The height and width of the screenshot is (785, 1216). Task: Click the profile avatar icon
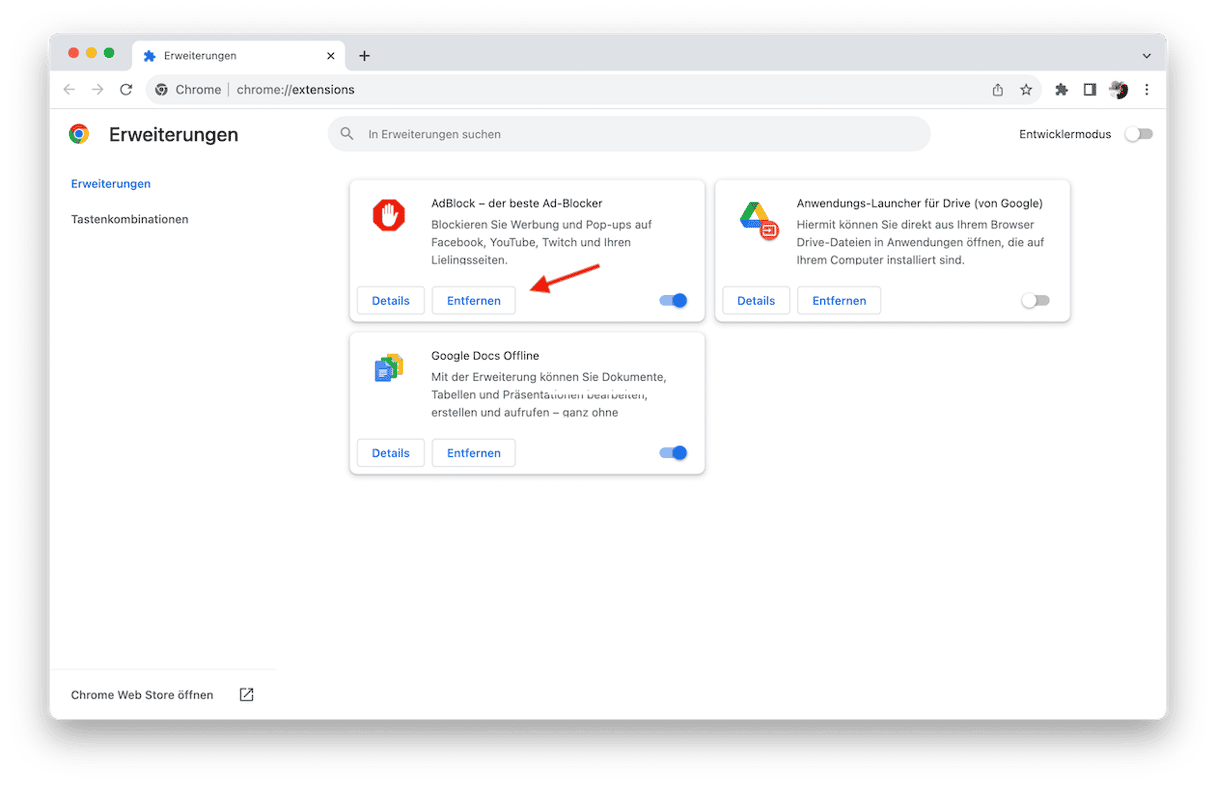tap(1118, 90)
